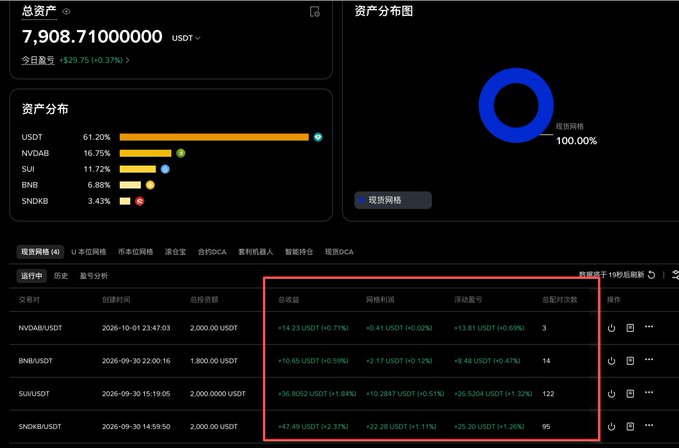The width and height of the screenshot is (679, 448).
Task: Open NVDAB/USDT grid details document icon
Action: click(630, 328)
